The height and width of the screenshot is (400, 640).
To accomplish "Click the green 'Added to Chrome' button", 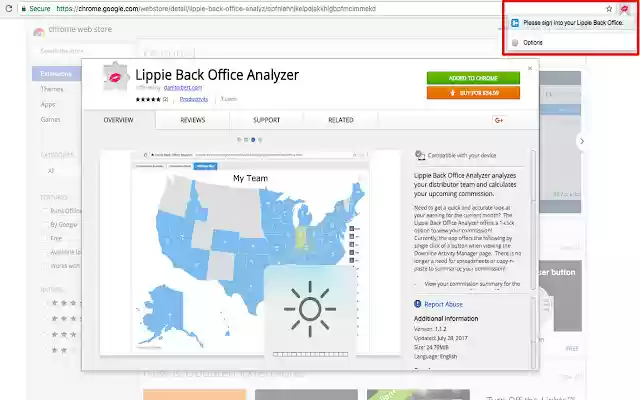I will click(x=473, y=78).
